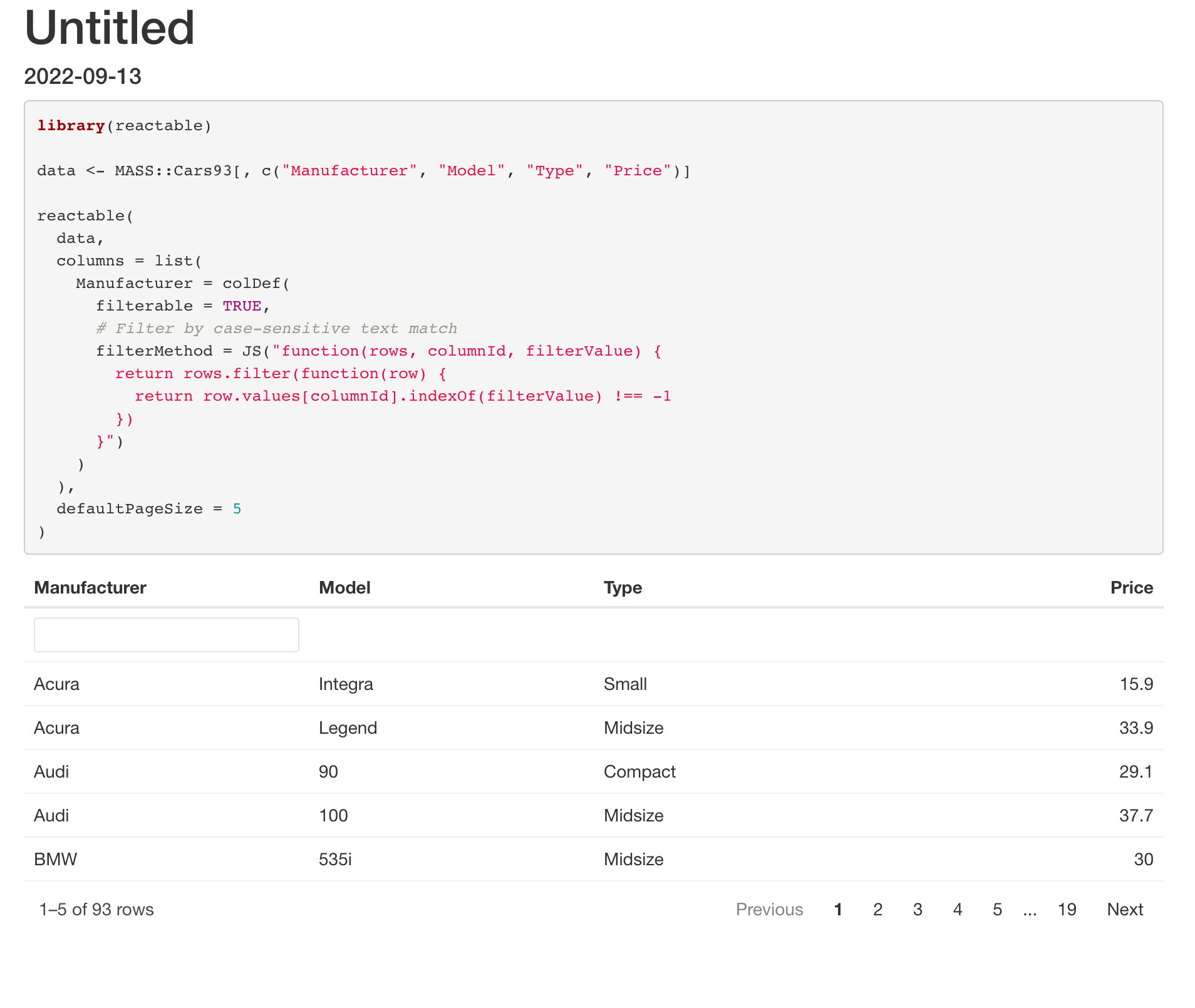The height and width of the screenshot is (1008, 1195).
Task: Click the Untitled document title
Action: 110,28
